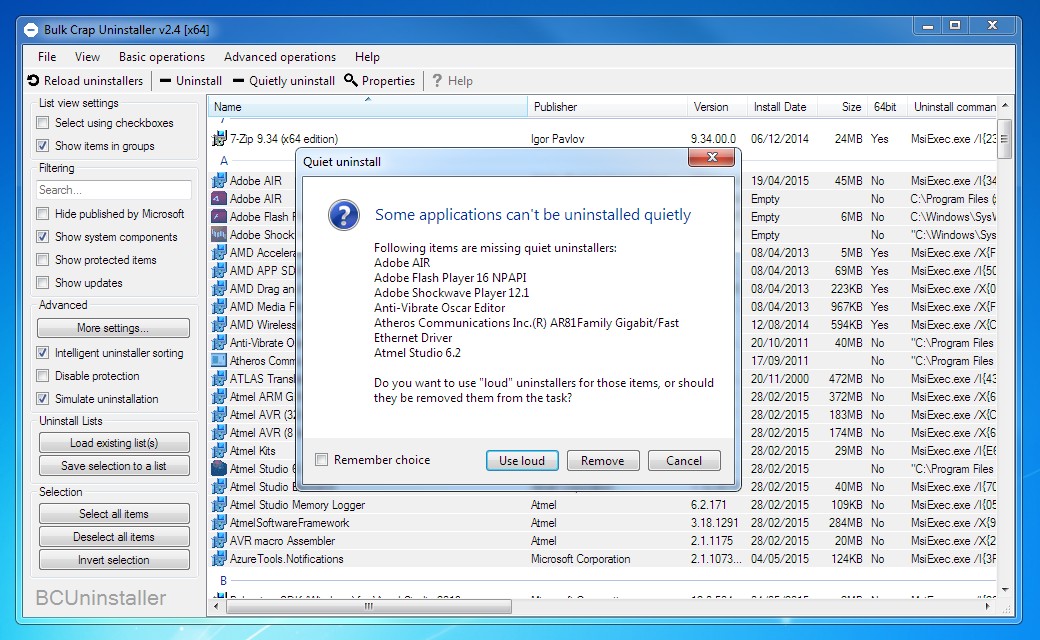The image size is (1040, 640).
Task: Sort by Install Date column
Action: (x=782, y=107)
